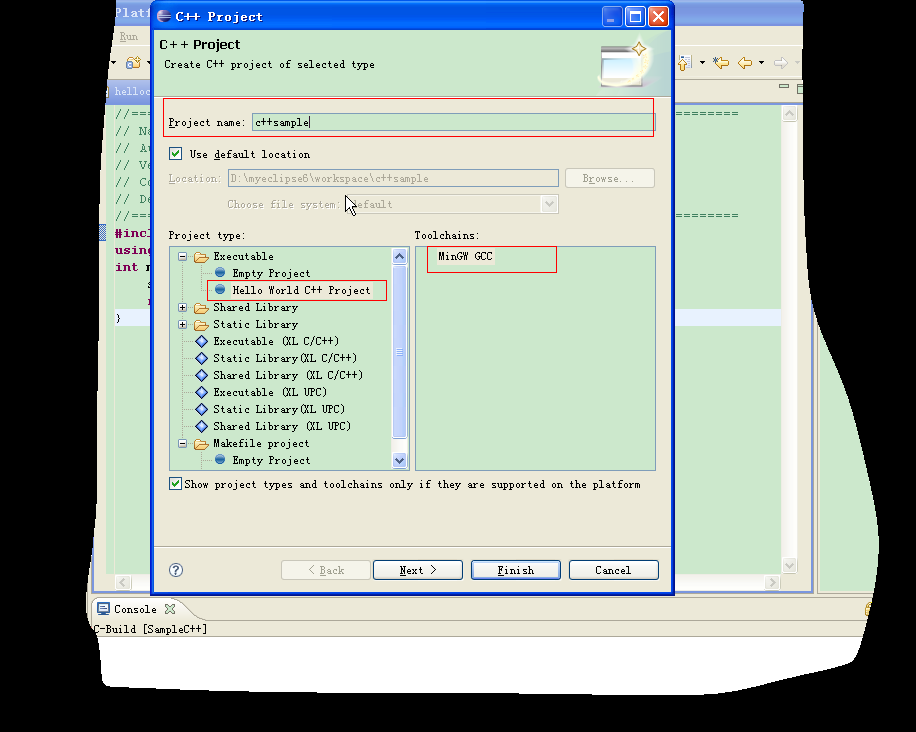Open back navigation history dropdown arrow
This screenshot has width=916, height=732.
(x=761, y=63)
